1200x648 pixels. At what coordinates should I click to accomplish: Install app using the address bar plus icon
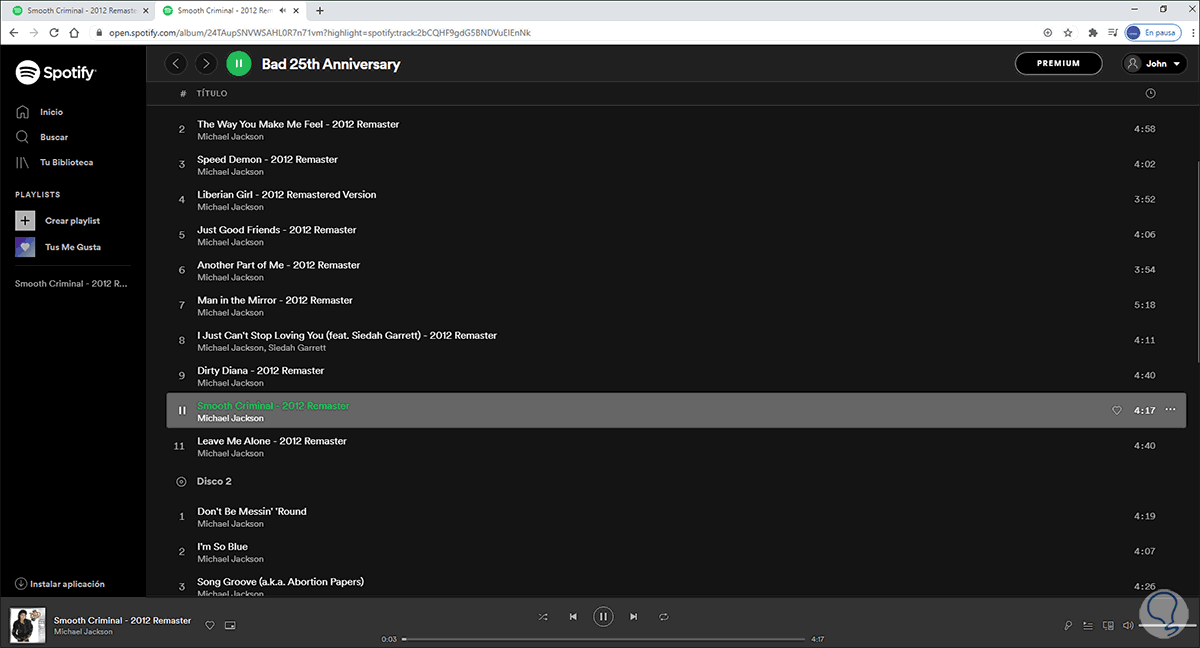click(x=1047, y=33)
